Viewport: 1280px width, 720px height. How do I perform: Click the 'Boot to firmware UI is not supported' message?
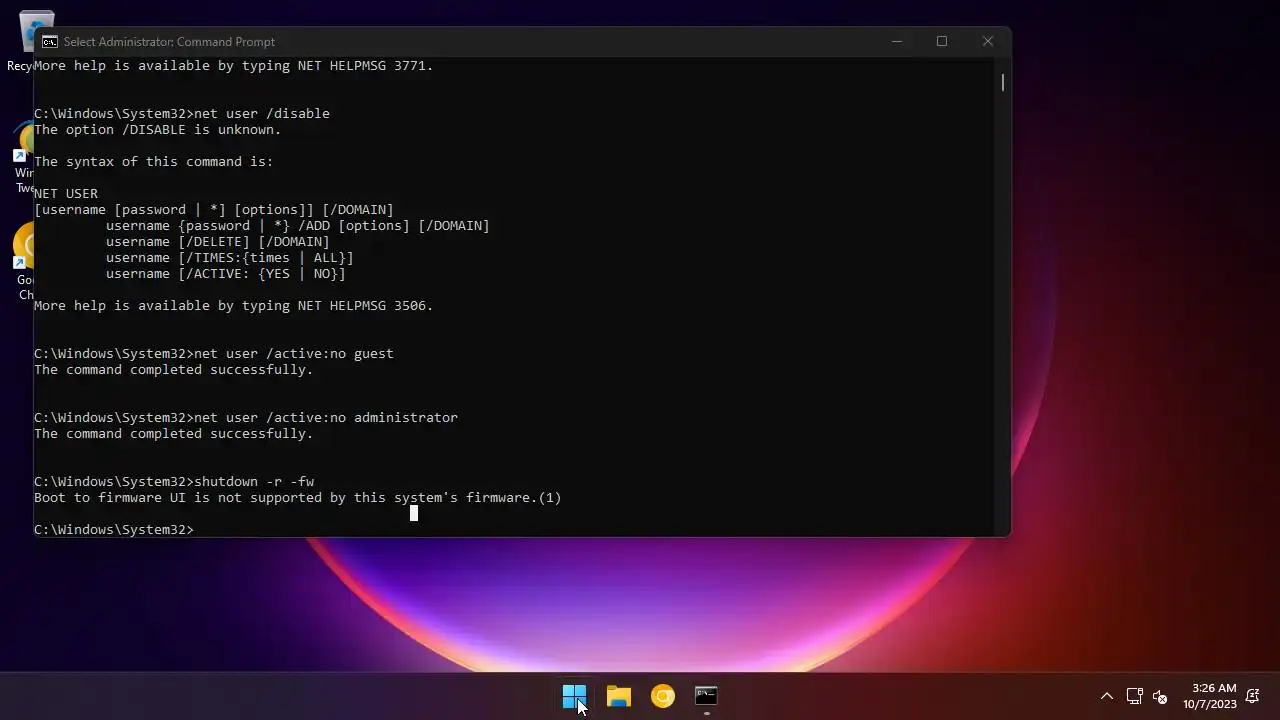point(298,497)
